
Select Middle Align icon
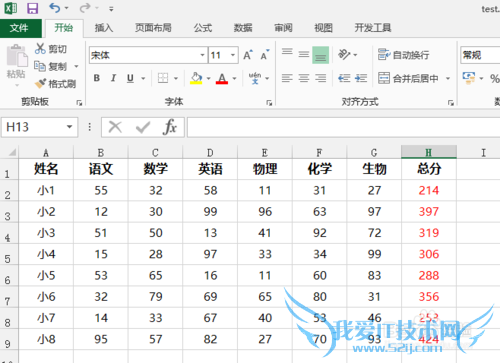pos(304,55)
